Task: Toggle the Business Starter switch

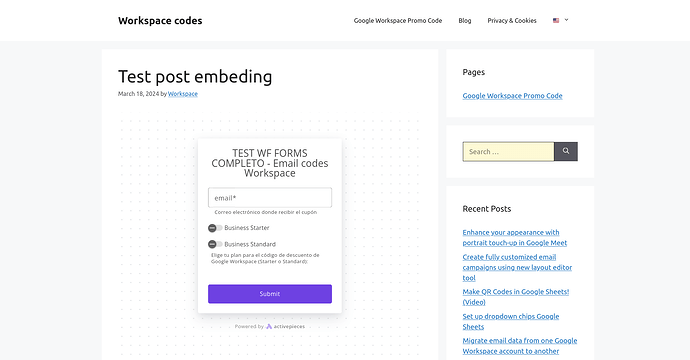Action: 215,228
